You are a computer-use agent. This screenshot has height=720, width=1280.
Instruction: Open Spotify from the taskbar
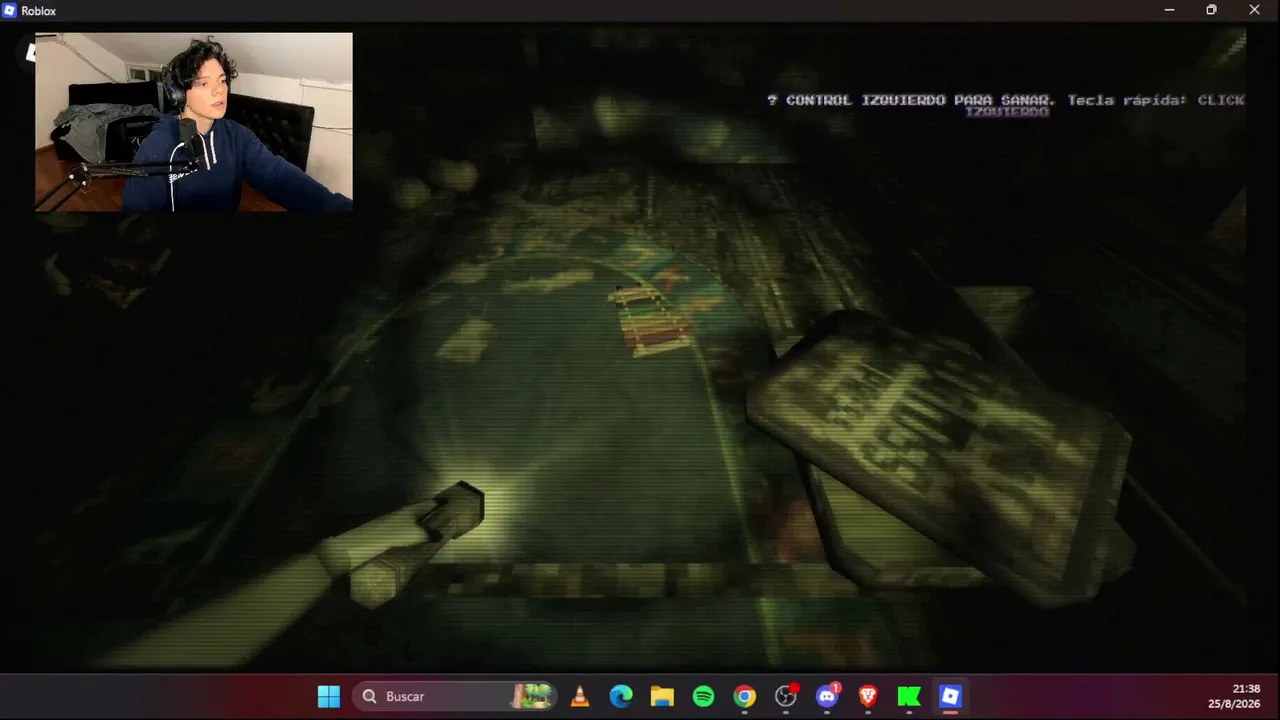[x=703, y=696]
